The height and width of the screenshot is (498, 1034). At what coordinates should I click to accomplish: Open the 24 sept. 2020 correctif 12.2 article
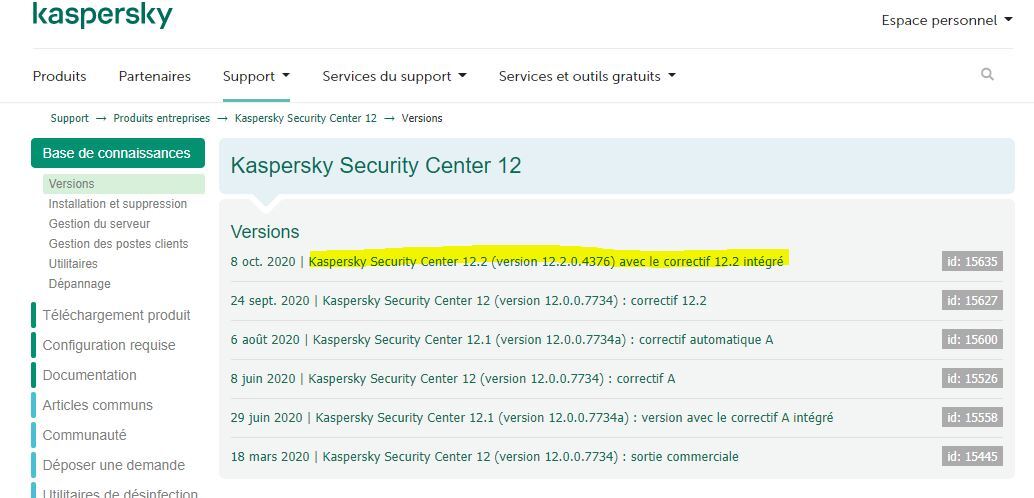click(514, 301)
